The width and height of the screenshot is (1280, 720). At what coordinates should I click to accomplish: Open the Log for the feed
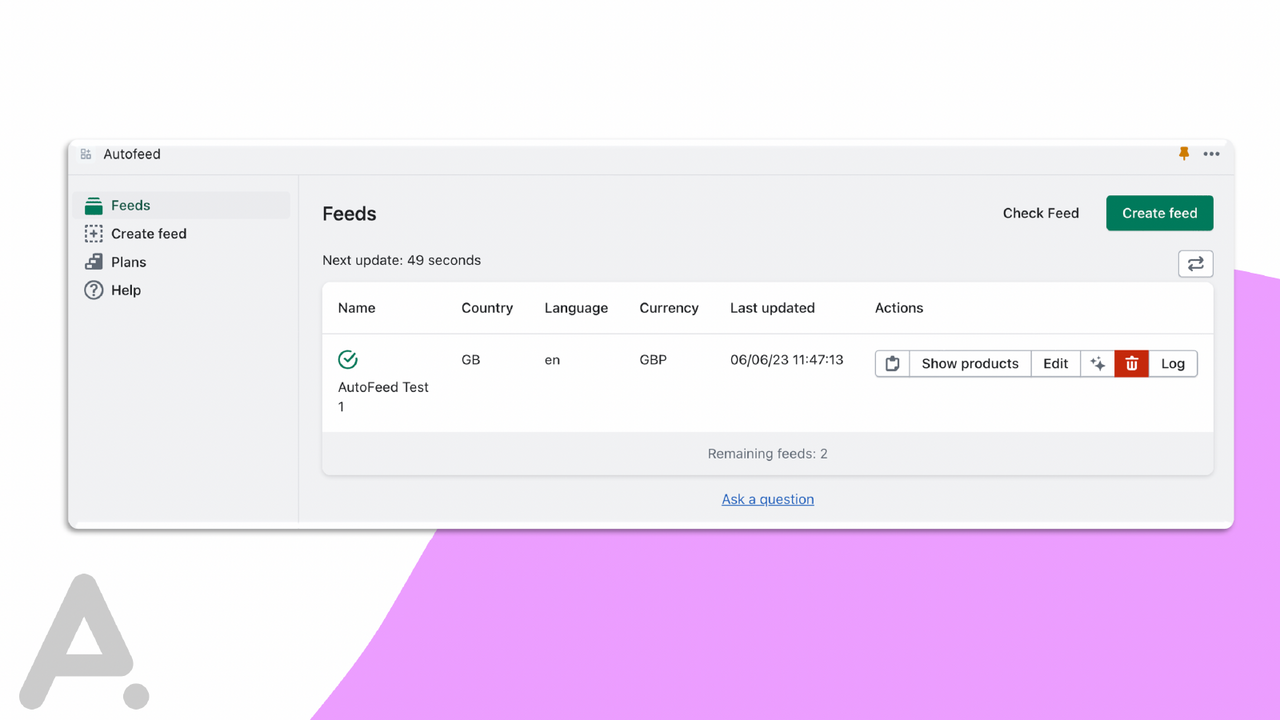(1172, 363)
